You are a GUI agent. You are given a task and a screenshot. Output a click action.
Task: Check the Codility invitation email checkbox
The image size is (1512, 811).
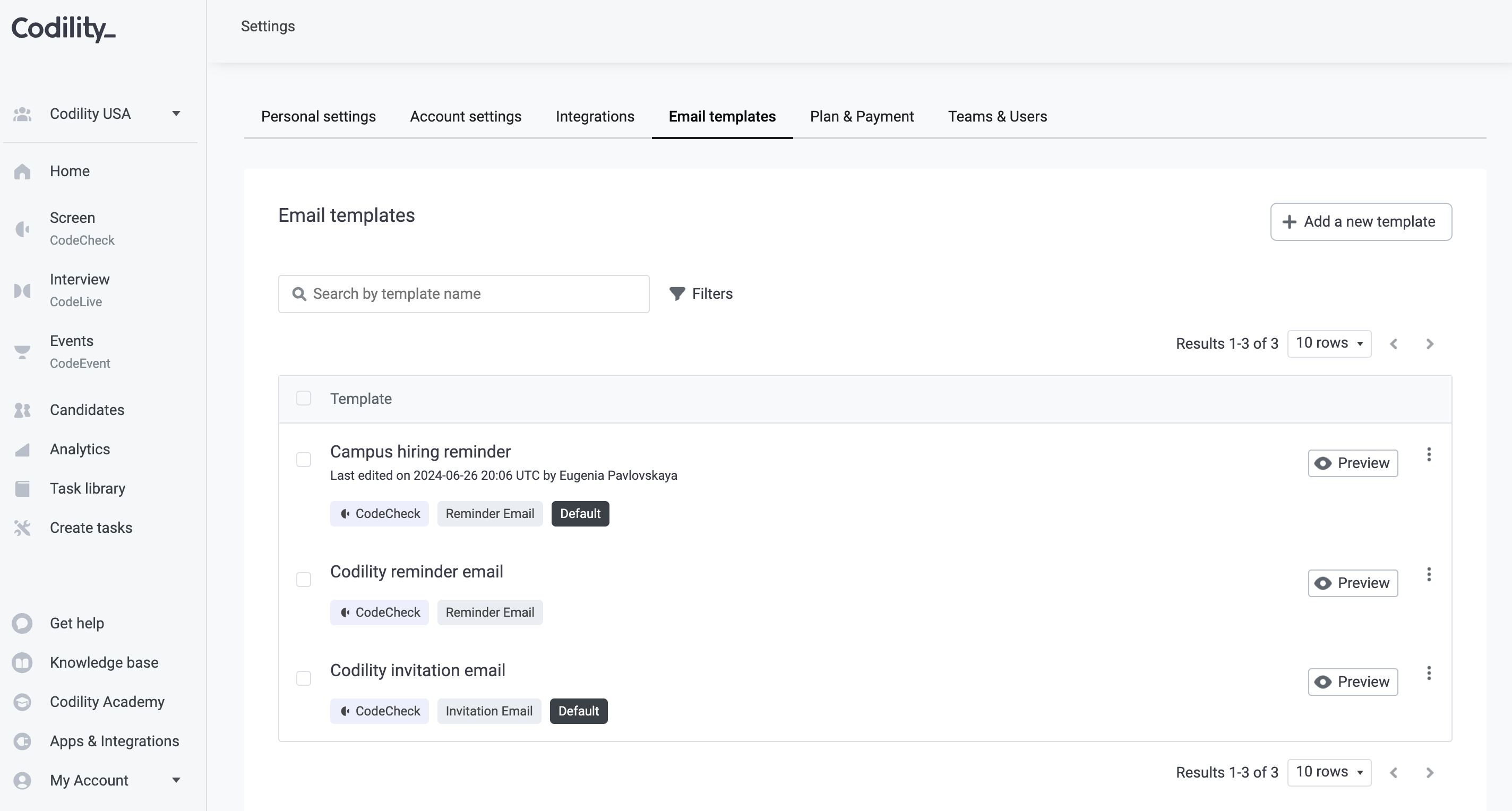click(304, 678)
